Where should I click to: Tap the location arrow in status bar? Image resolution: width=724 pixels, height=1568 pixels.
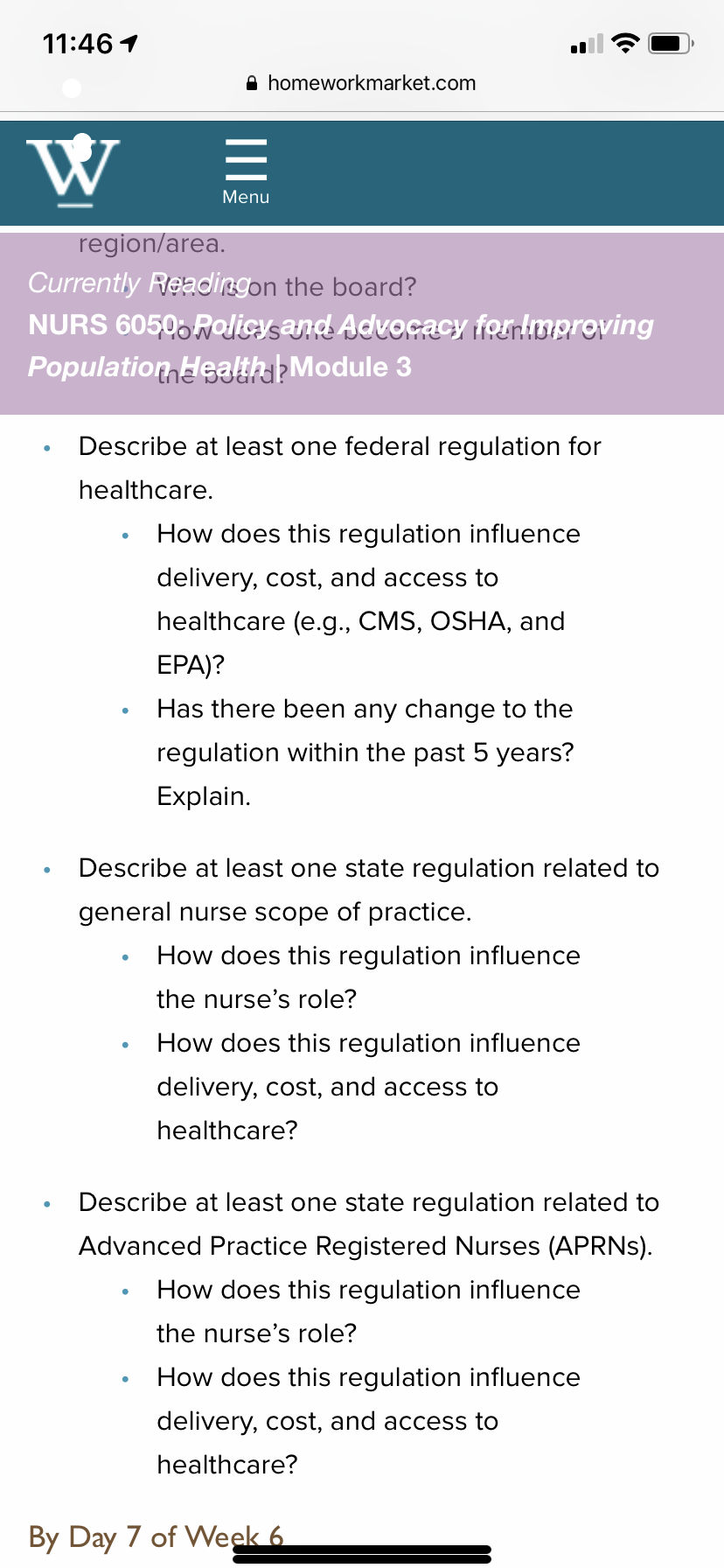(129, 43)
